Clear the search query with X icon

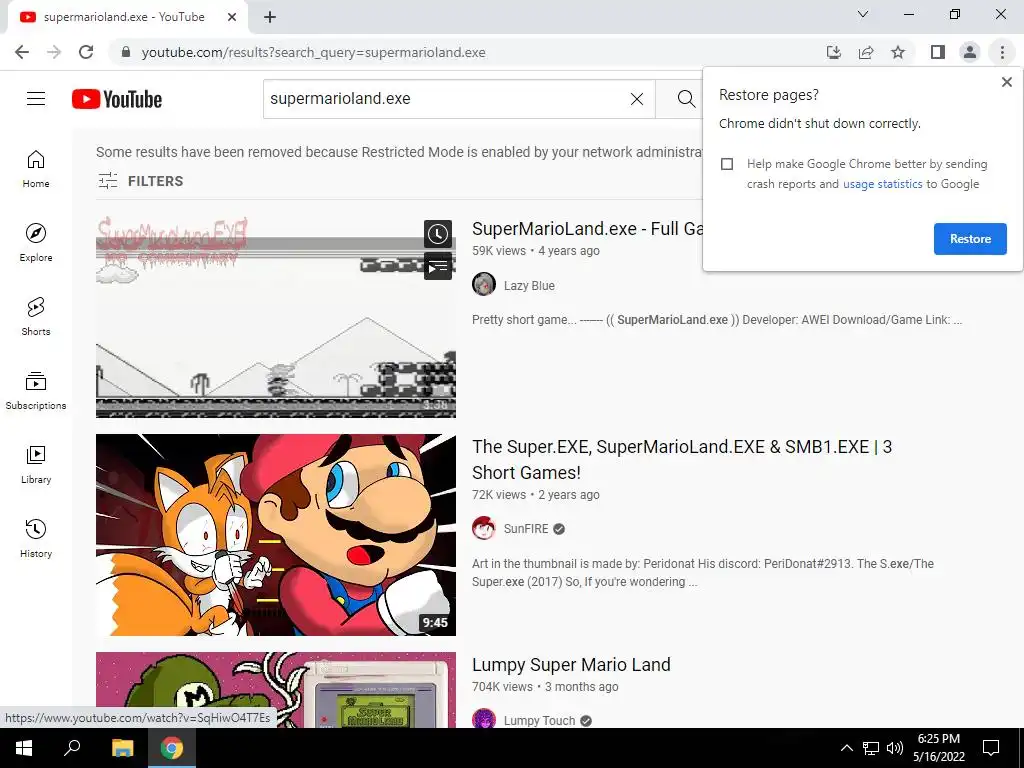(x=637, y=99)
